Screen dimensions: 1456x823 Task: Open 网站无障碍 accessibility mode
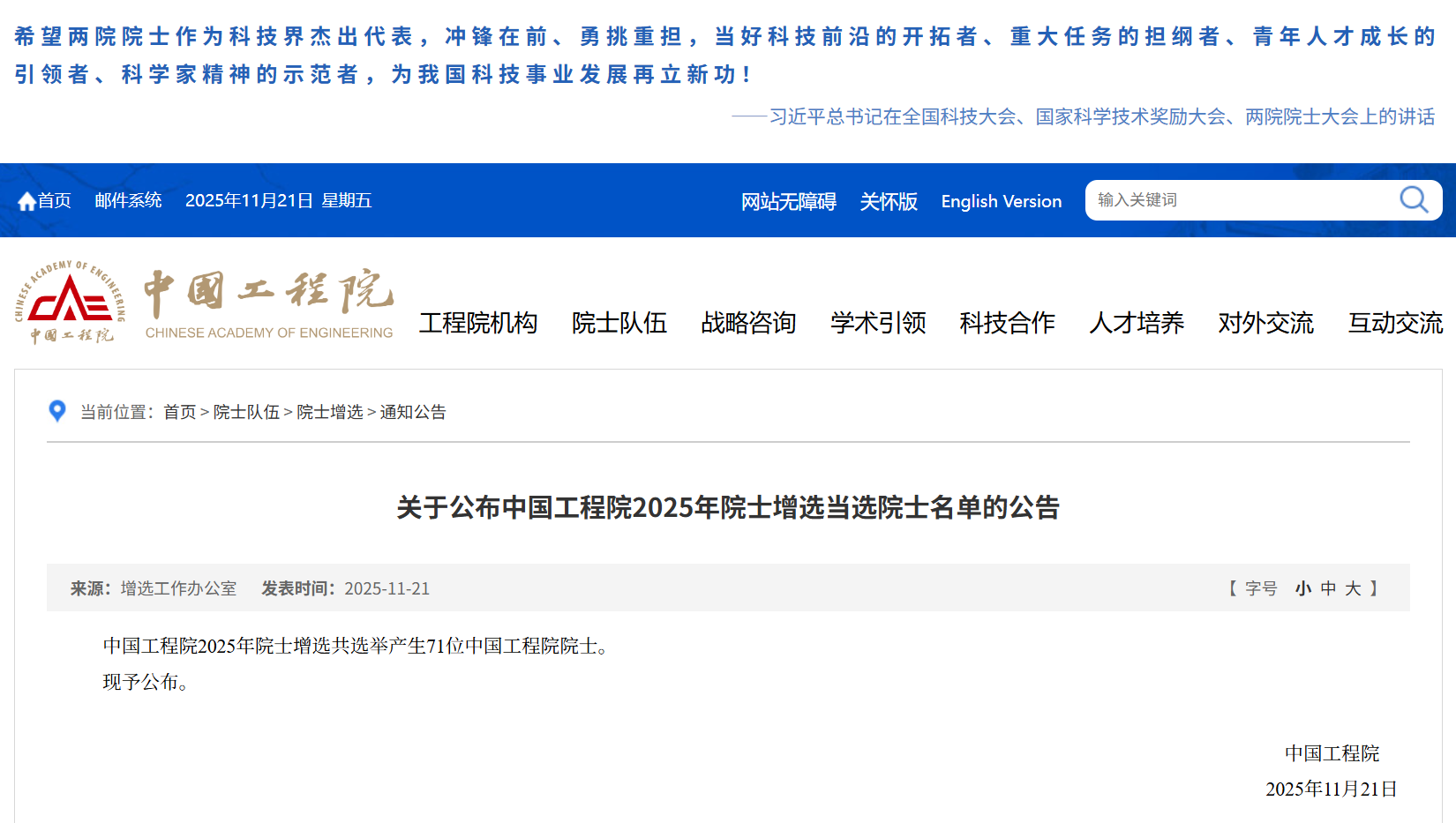pyautogui.click(x=788, y=201)
